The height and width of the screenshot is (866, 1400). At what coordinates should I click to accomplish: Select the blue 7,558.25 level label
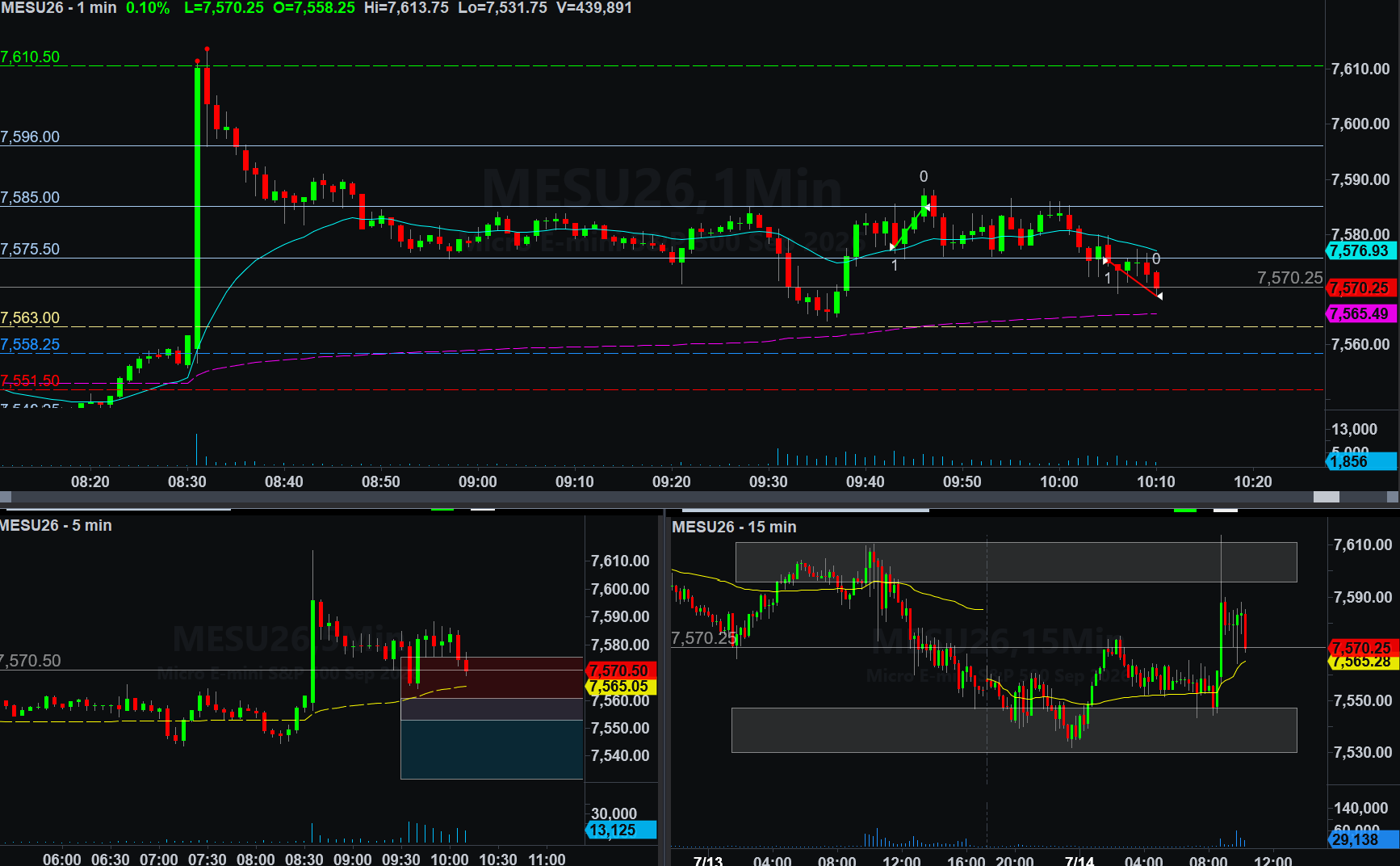pos(30,344)
